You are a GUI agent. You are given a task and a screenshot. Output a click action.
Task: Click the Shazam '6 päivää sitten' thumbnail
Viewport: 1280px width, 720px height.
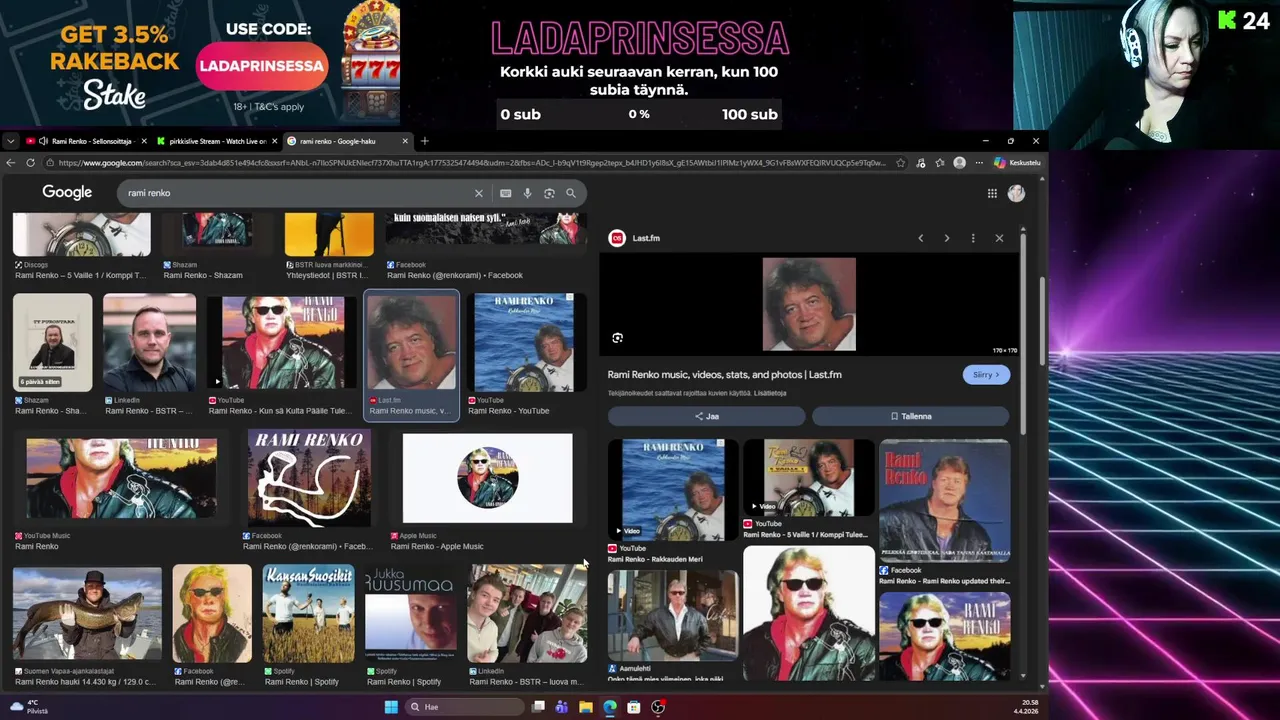click(x=53, y=343)
